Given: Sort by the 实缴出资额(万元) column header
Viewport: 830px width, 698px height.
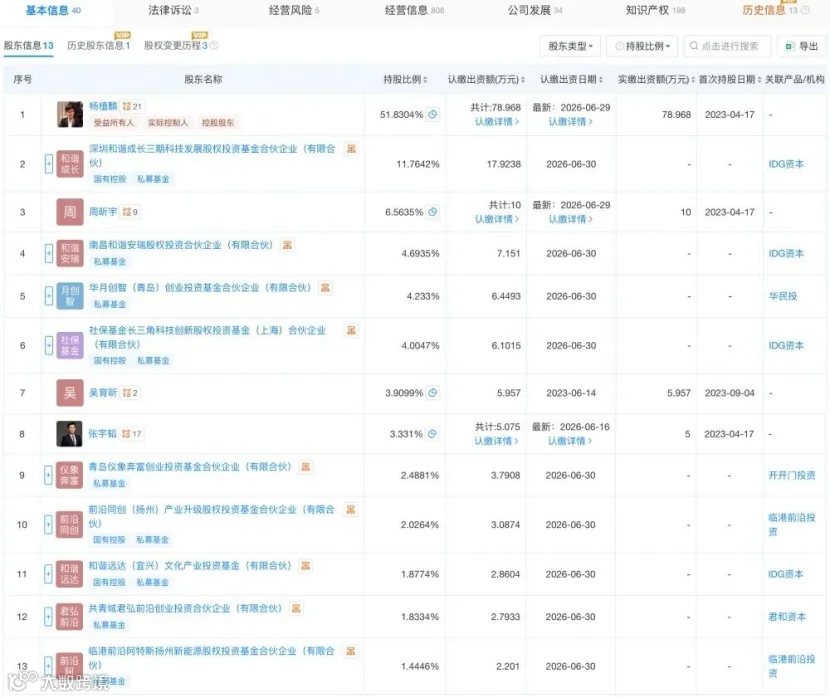Looking at the screenshot, I should pyautogui.click(x=656, y=79).
